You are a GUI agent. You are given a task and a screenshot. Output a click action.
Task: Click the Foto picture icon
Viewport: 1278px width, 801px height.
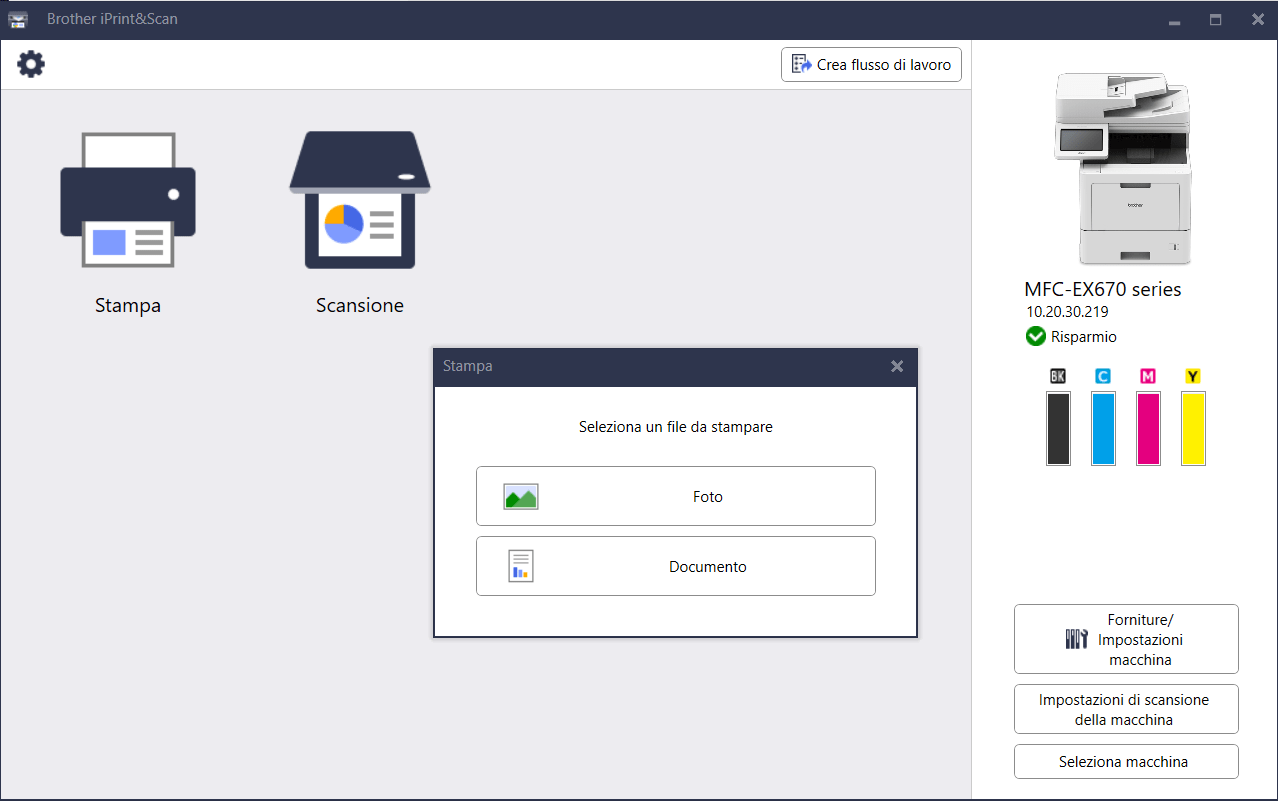(x=521, y=497)
